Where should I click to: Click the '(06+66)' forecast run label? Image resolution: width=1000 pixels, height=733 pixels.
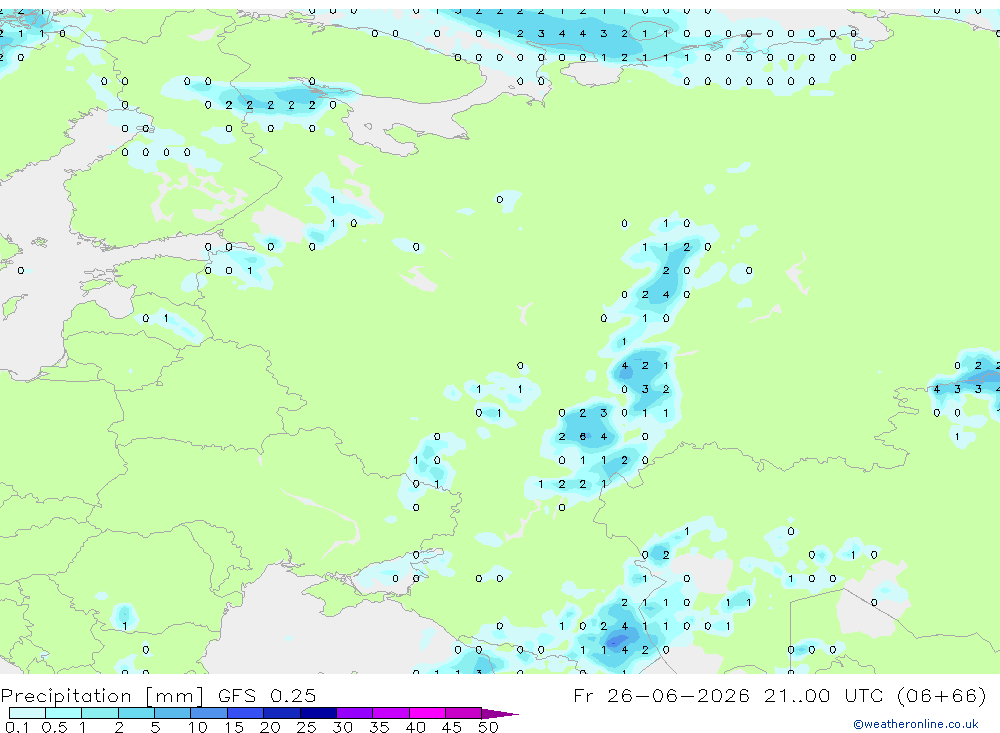[x=941, y=695]
